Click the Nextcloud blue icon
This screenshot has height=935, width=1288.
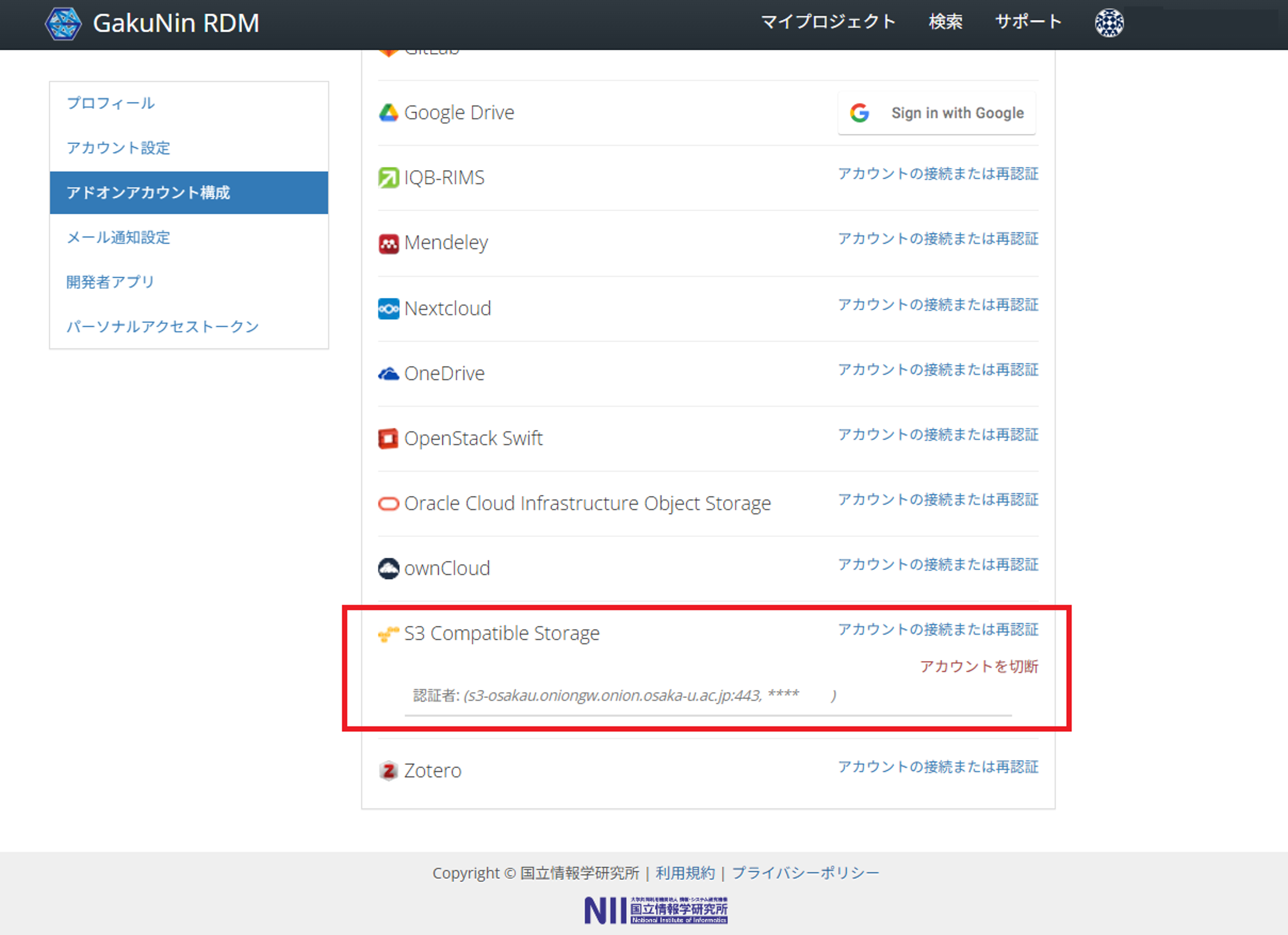tap(389, 309)
